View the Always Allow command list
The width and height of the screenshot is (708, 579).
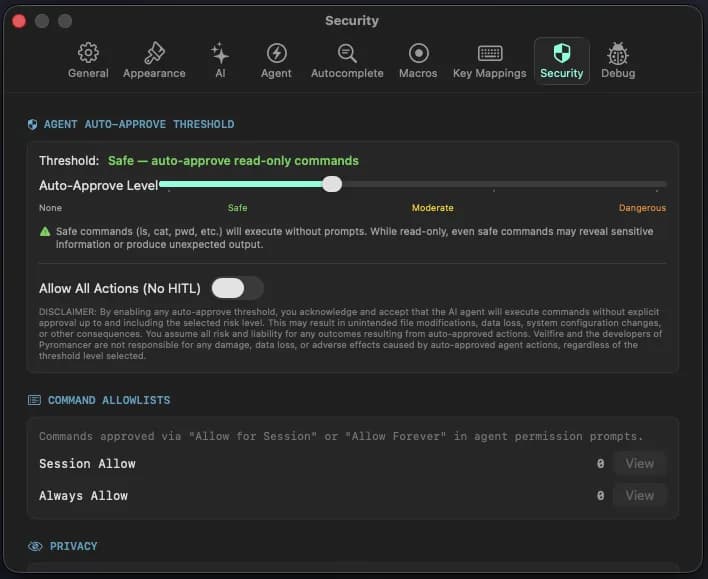639,495
